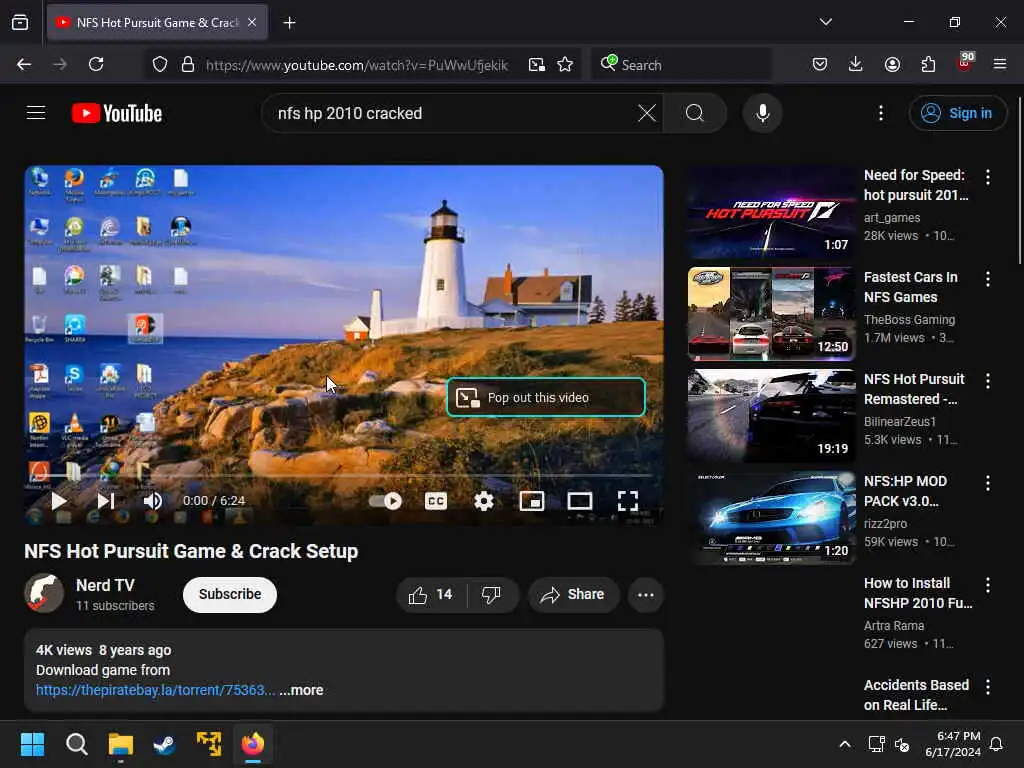This screenshot has height=768, width=1024.
Task: Open Fastest Cars In NFS Games thumbnail
Action: [771, 314]
